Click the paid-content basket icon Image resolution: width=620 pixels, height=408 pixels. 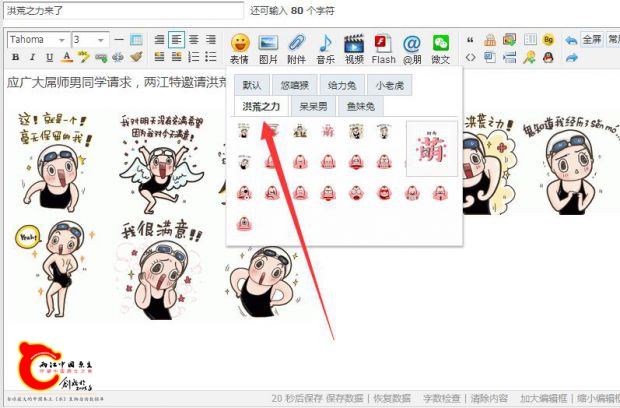490,40
